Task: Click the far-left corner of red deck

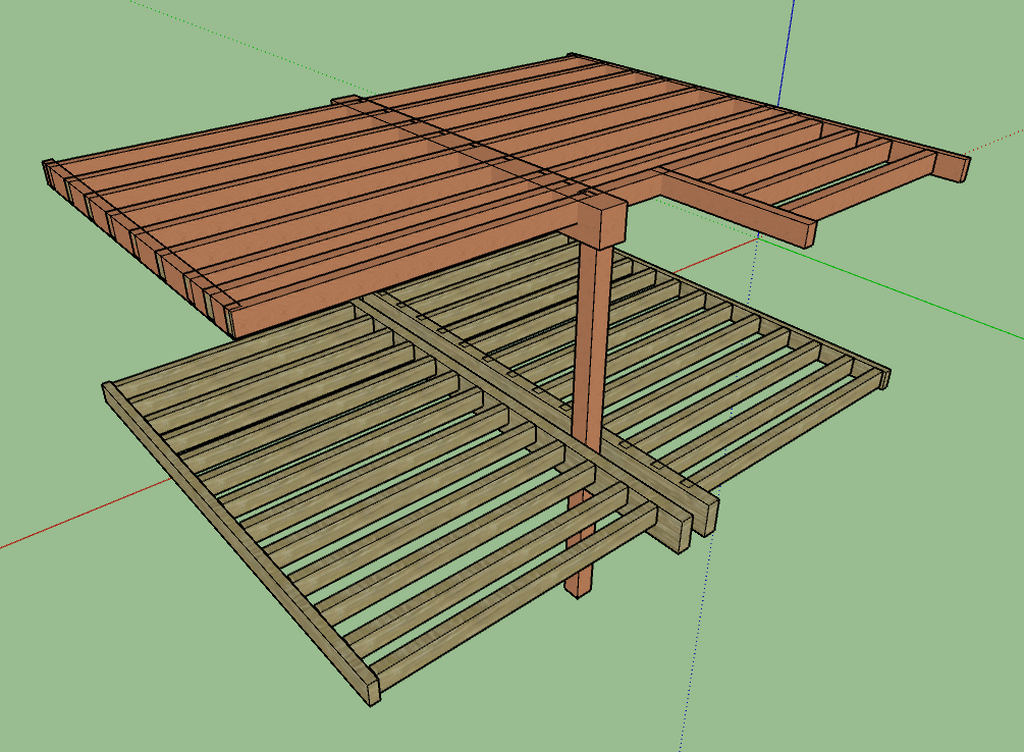Action: pyautogui.click(x=48, y=170)
